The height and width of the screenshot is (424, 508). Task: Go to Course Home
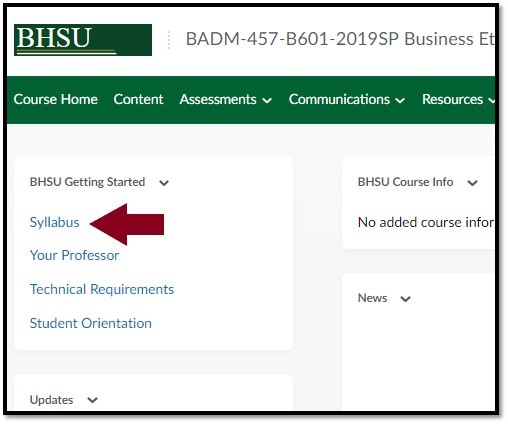(56, 99)
